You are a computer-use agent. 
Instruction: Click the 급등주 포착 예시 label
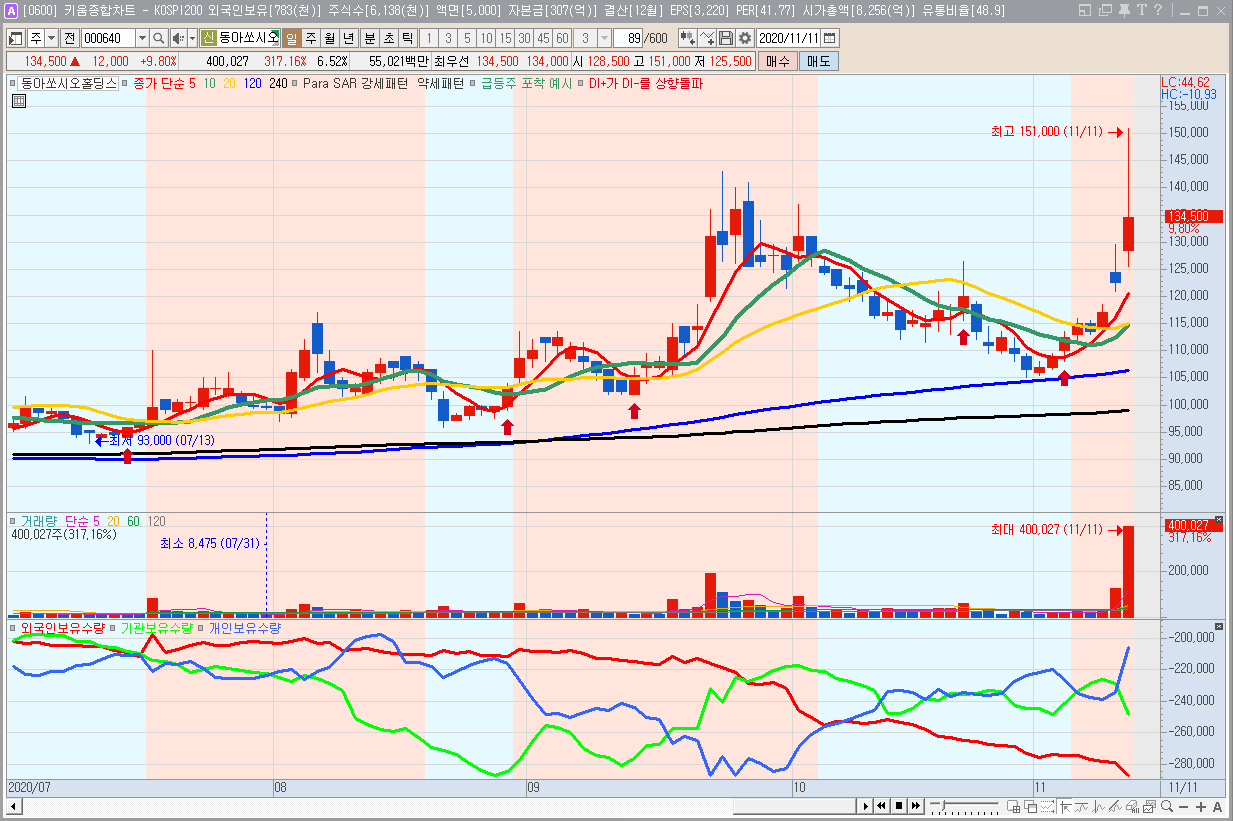tap(526, 84)
